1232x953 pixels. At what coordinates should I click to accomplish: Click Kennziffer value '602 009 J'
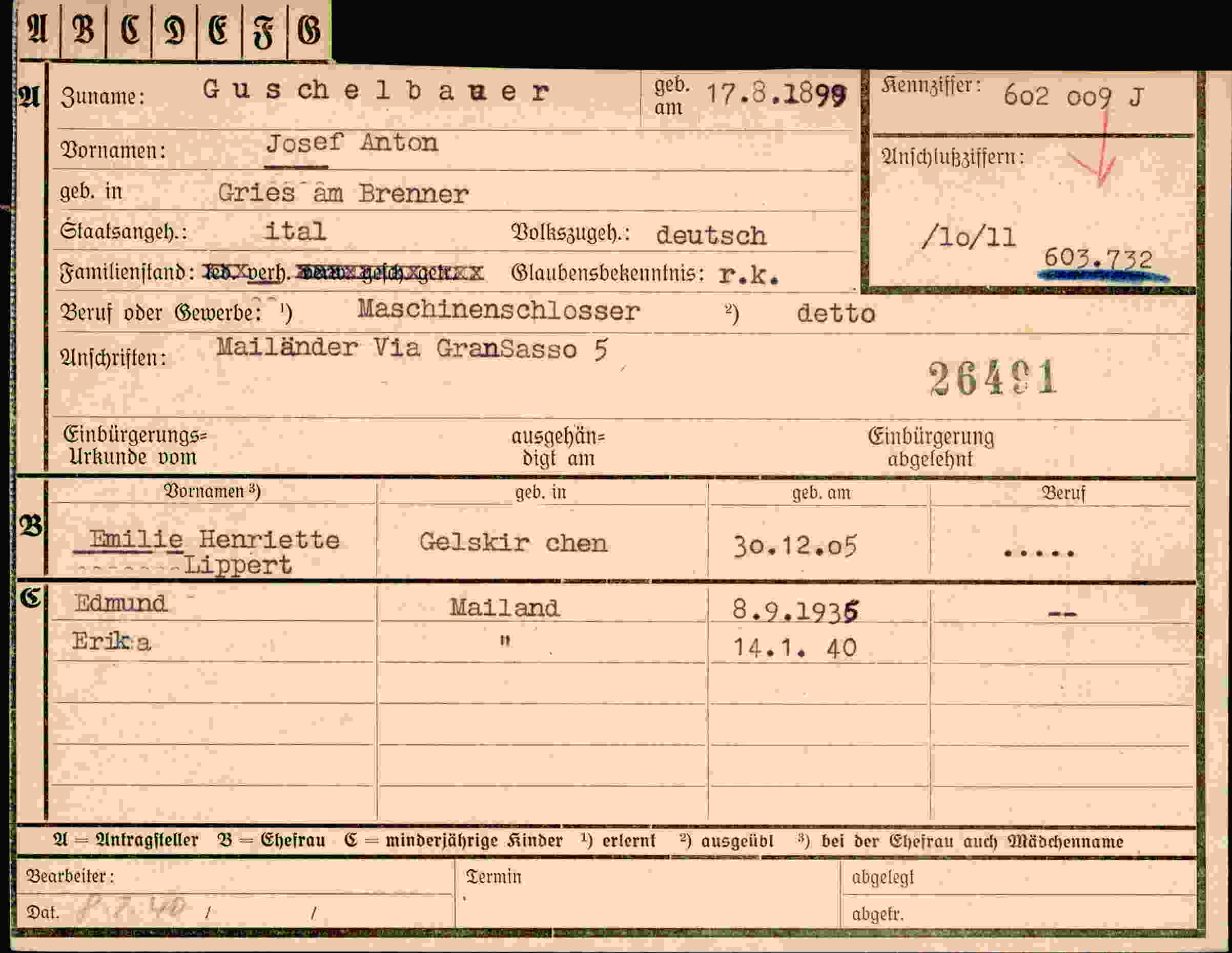click(1074, 97)
